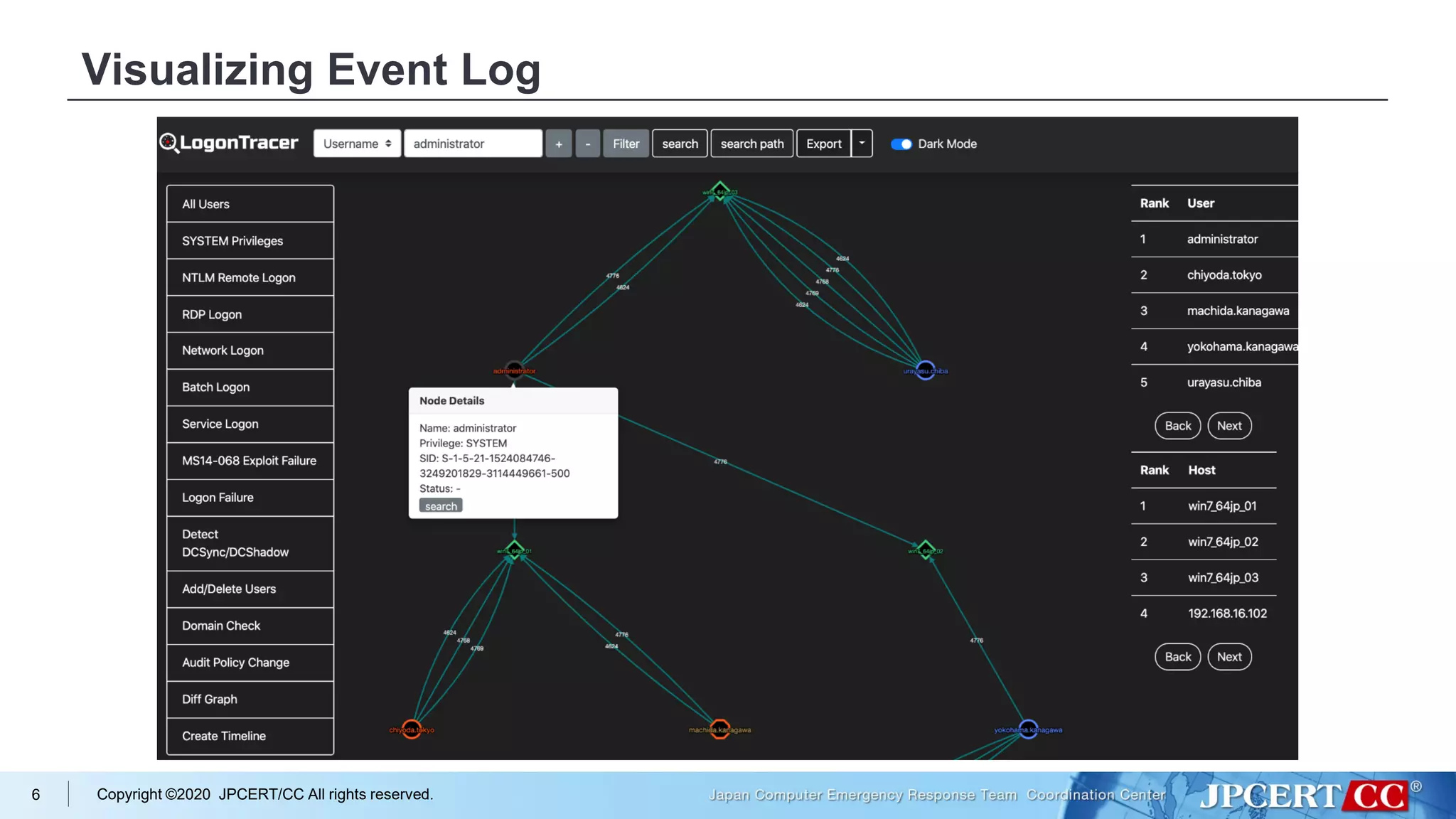This screenshot has width=1456, height=819.
Task: Click Next under User rank table
Action: click(1229, 426)
